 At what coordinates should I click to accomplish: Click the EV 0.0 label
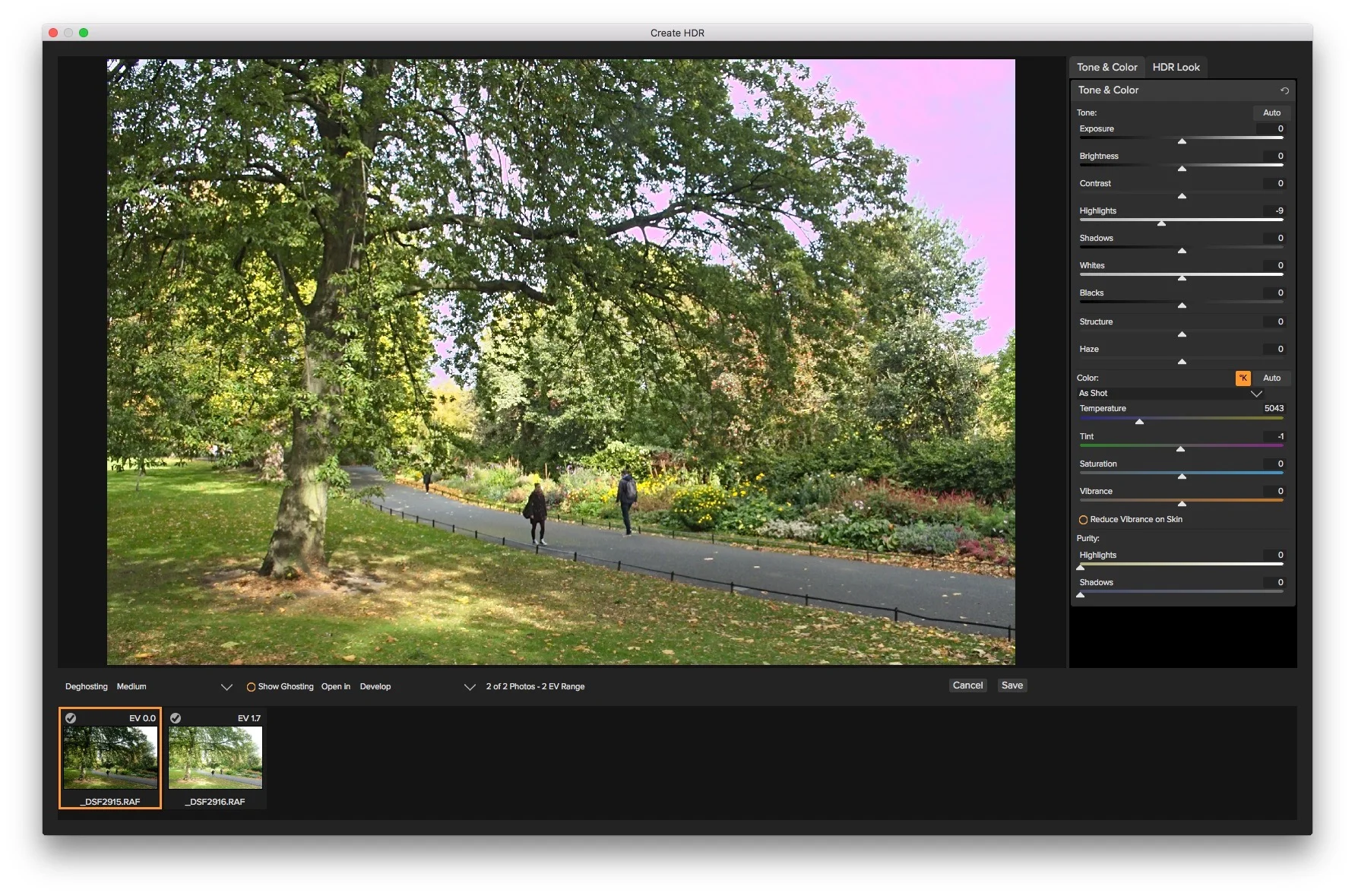142,718
